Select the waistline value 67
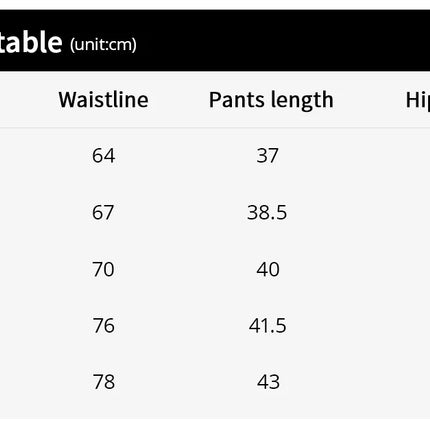 point(103,212)
